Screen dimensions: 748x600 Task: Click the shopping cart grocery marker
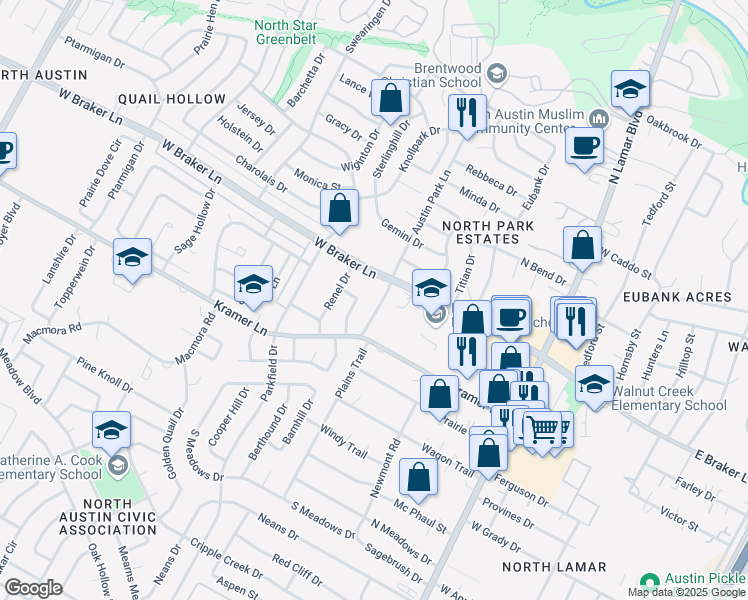[542, 432]
